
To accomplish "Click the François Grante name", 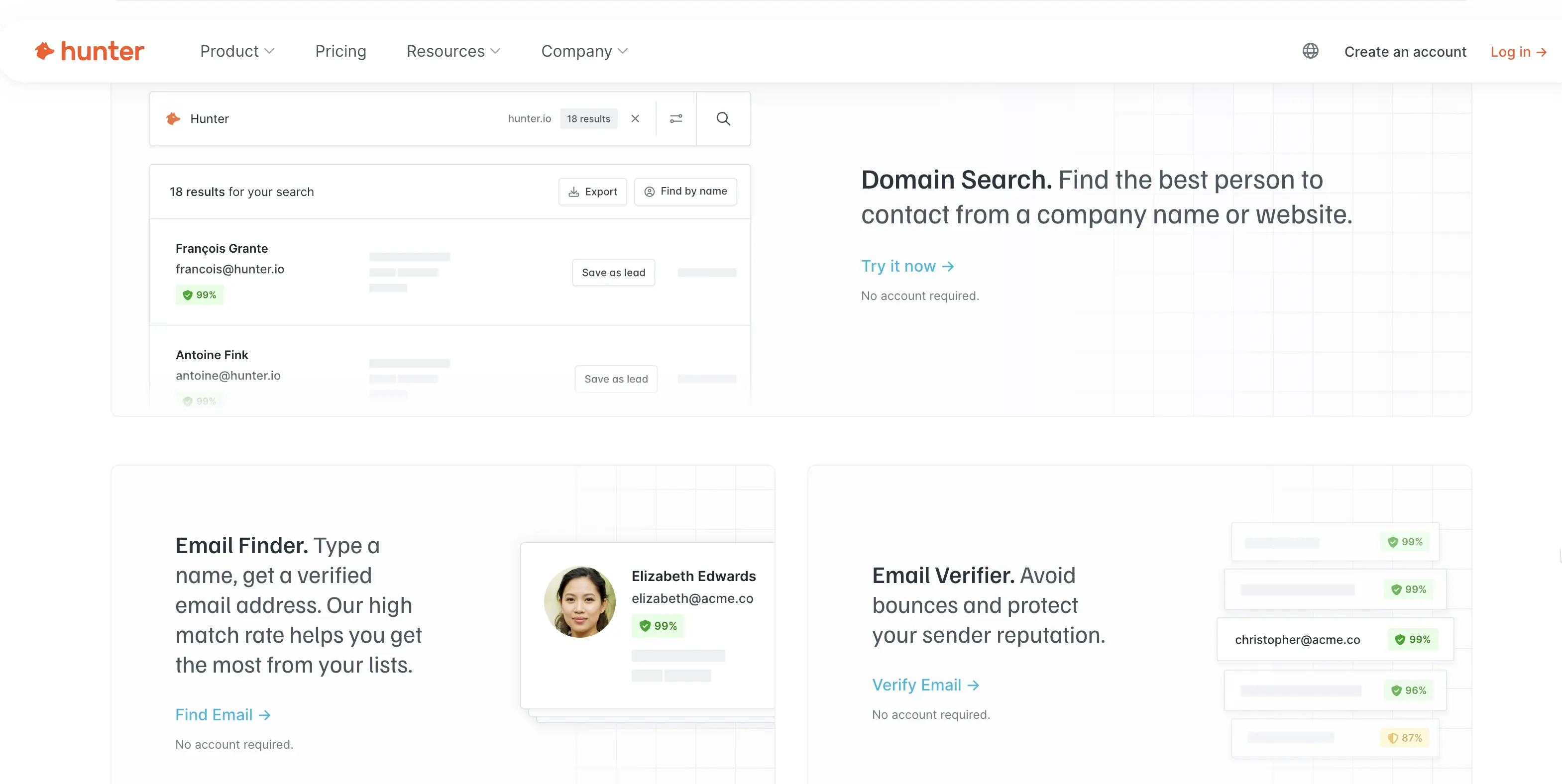I will click(x=222, y=248).
